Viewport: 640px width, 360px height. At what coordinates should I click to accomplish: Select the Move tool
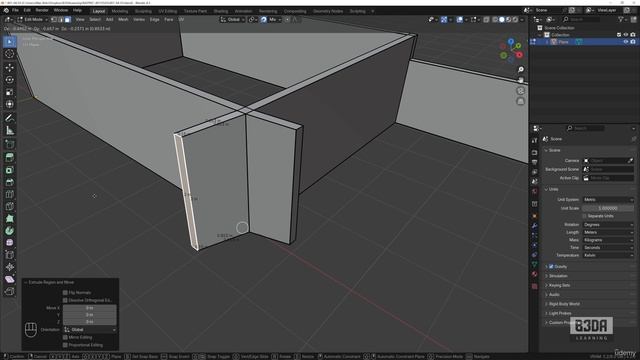coord(9,67)
